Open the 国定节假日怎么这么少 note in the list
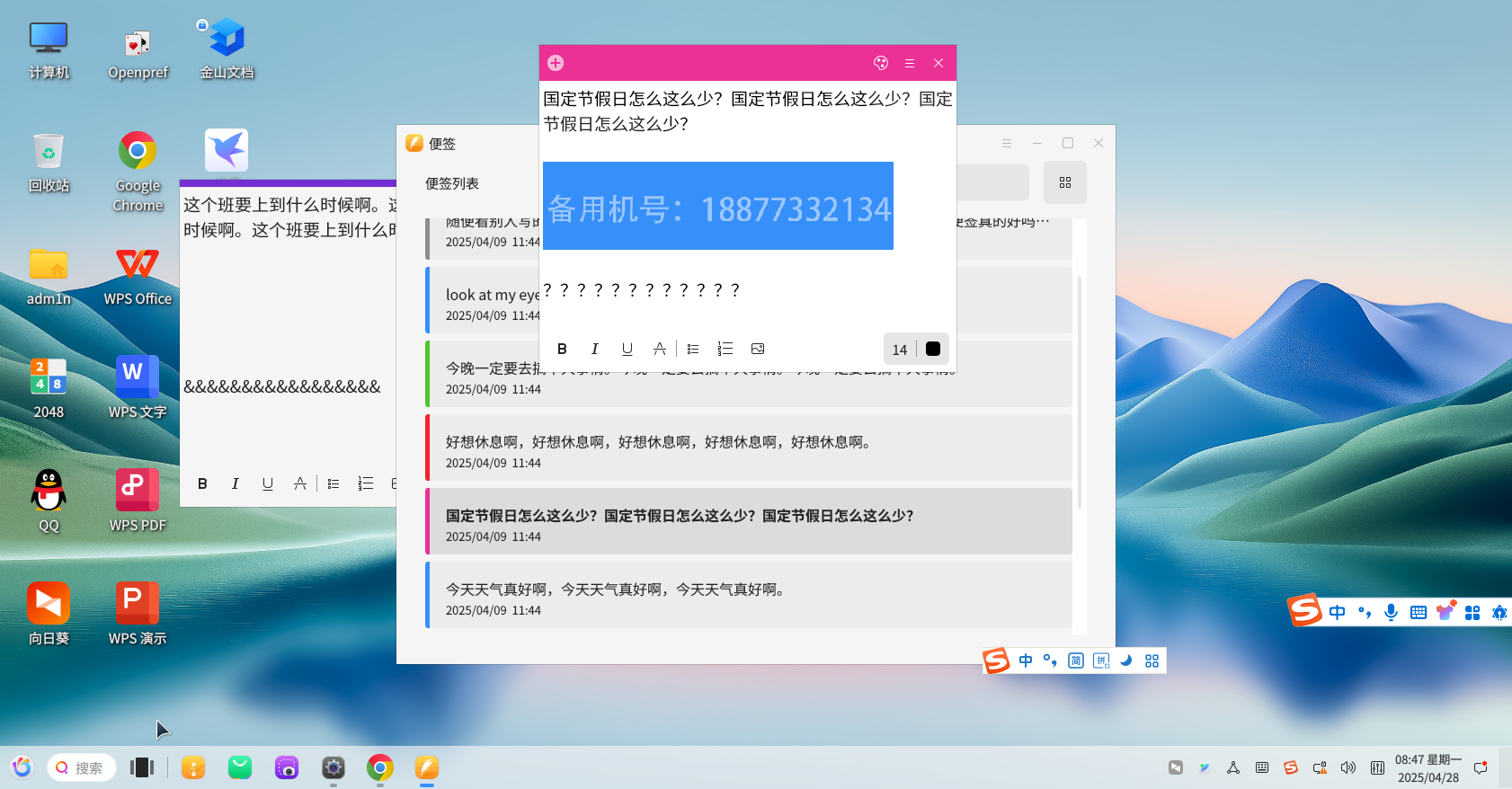 [749, 521]
